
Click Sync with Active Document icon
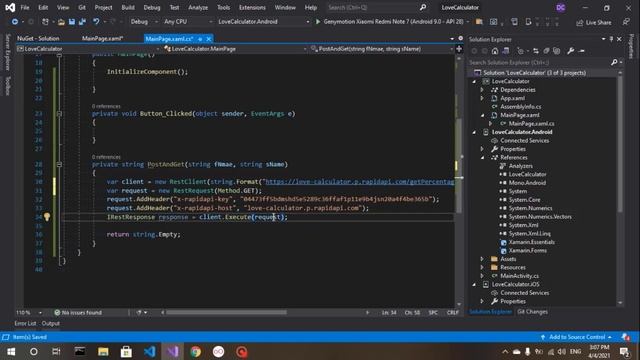click(x=536, y=51)
